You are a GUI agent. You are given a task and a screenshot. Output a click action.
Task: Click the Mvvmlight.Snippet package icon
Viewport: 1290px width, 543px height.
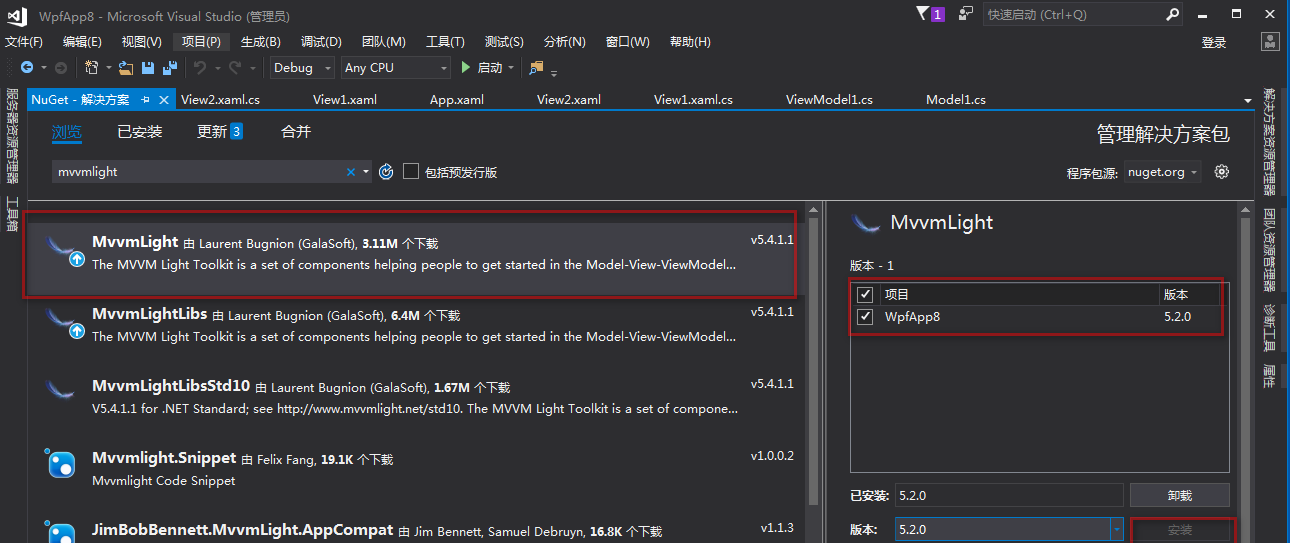pyautogui.click(x=62, y=465)
